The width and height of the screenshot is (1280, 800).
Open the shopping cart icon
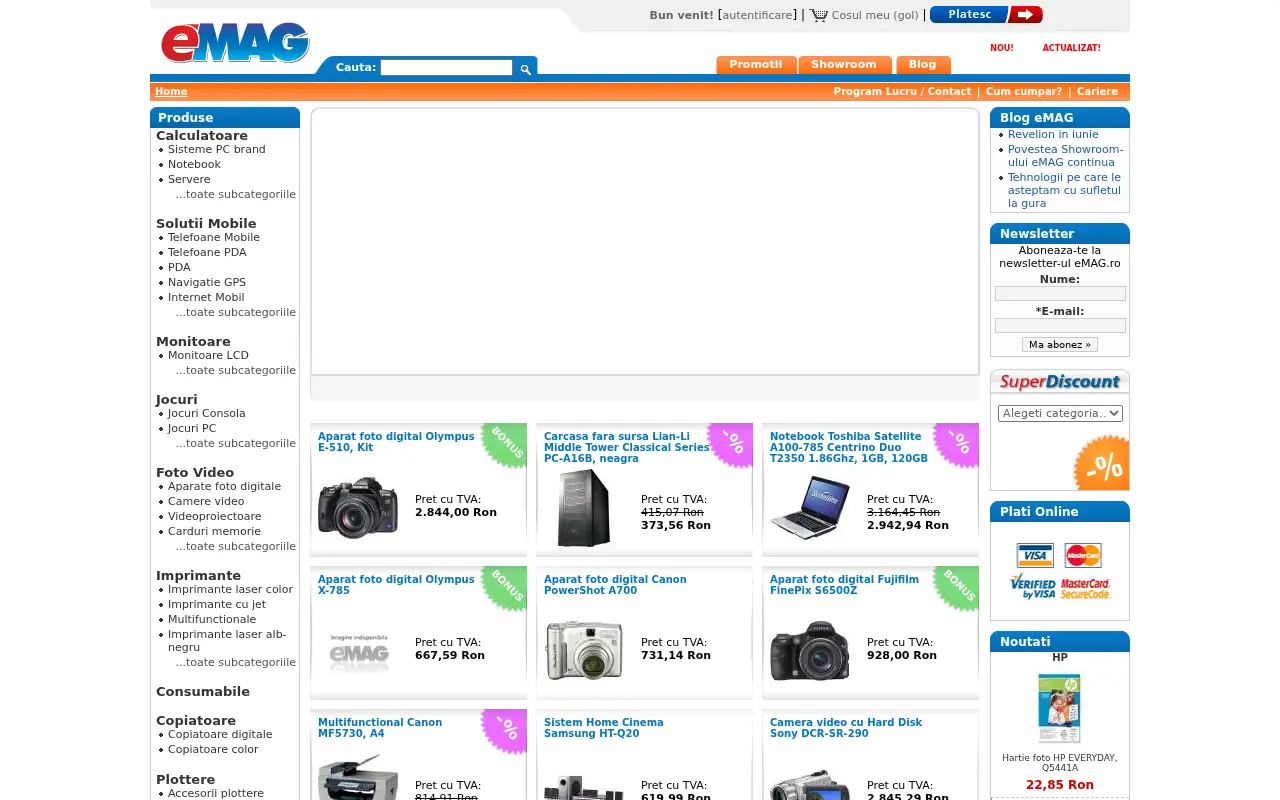coord(819,15)
